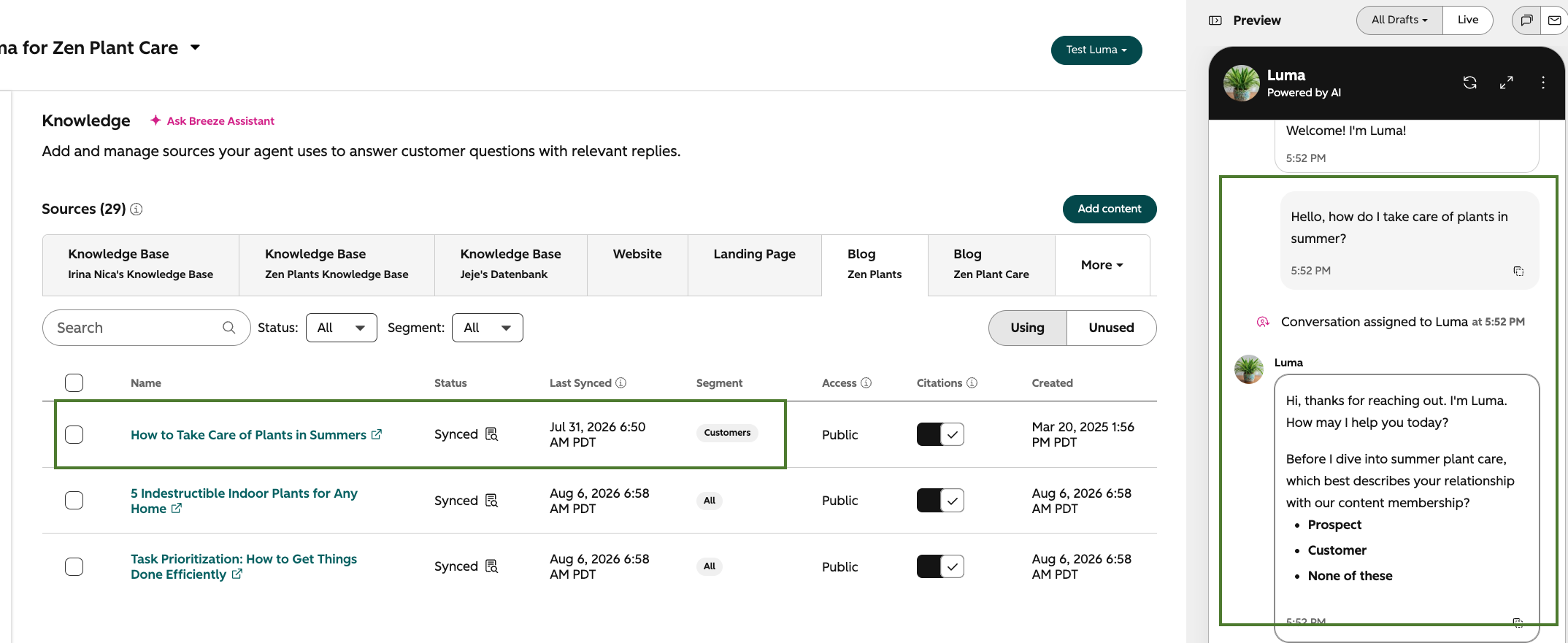This screenshot has width=1568, height=643.
Task: Click the info icon next to Sources (29)
Action: click(137, 209)
